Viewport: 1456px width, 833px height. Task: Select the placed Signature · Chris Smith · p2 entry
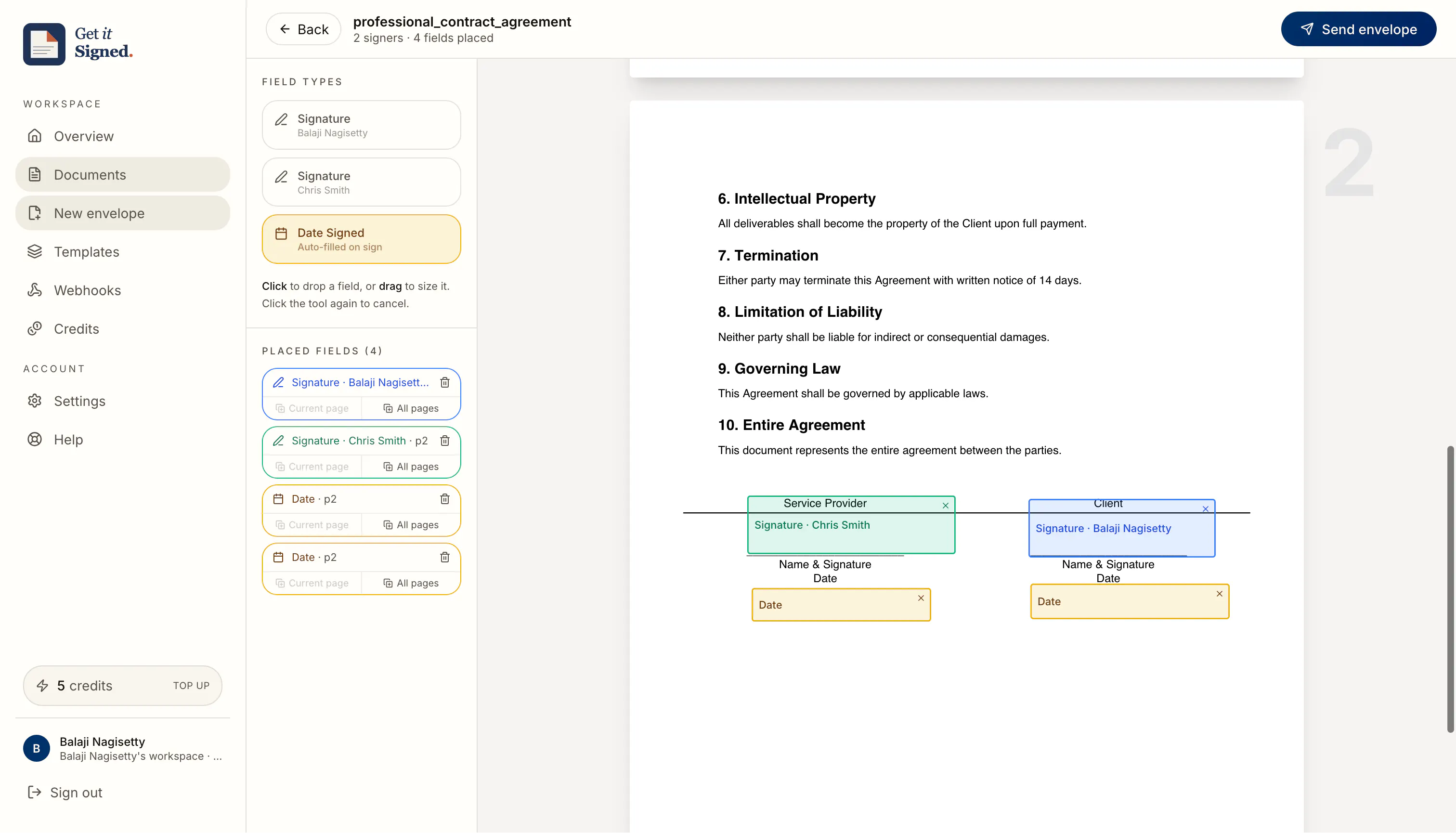tap(359, 441)
